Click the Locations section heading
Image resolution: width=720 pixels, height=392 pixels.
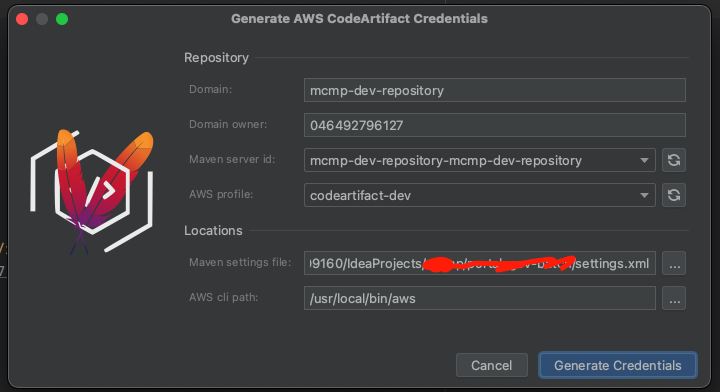click(x=213, y=230)
